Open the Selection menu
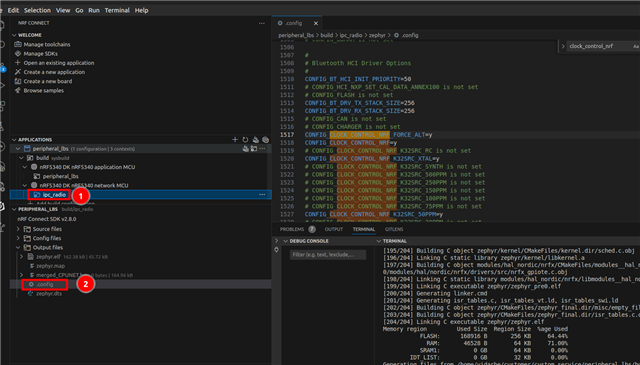Image resolution: width=640 pixels, height=365 pixels. tap(37, 10)
